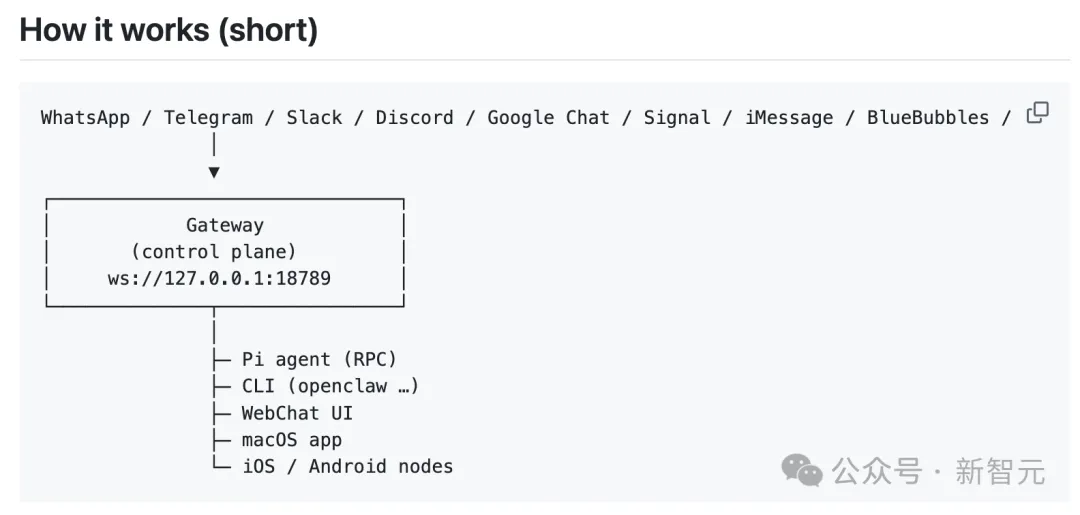Click the word WhatsApp in the code block
The height and width of the screenshot is (515, 1080).
[x=85, y=118]
